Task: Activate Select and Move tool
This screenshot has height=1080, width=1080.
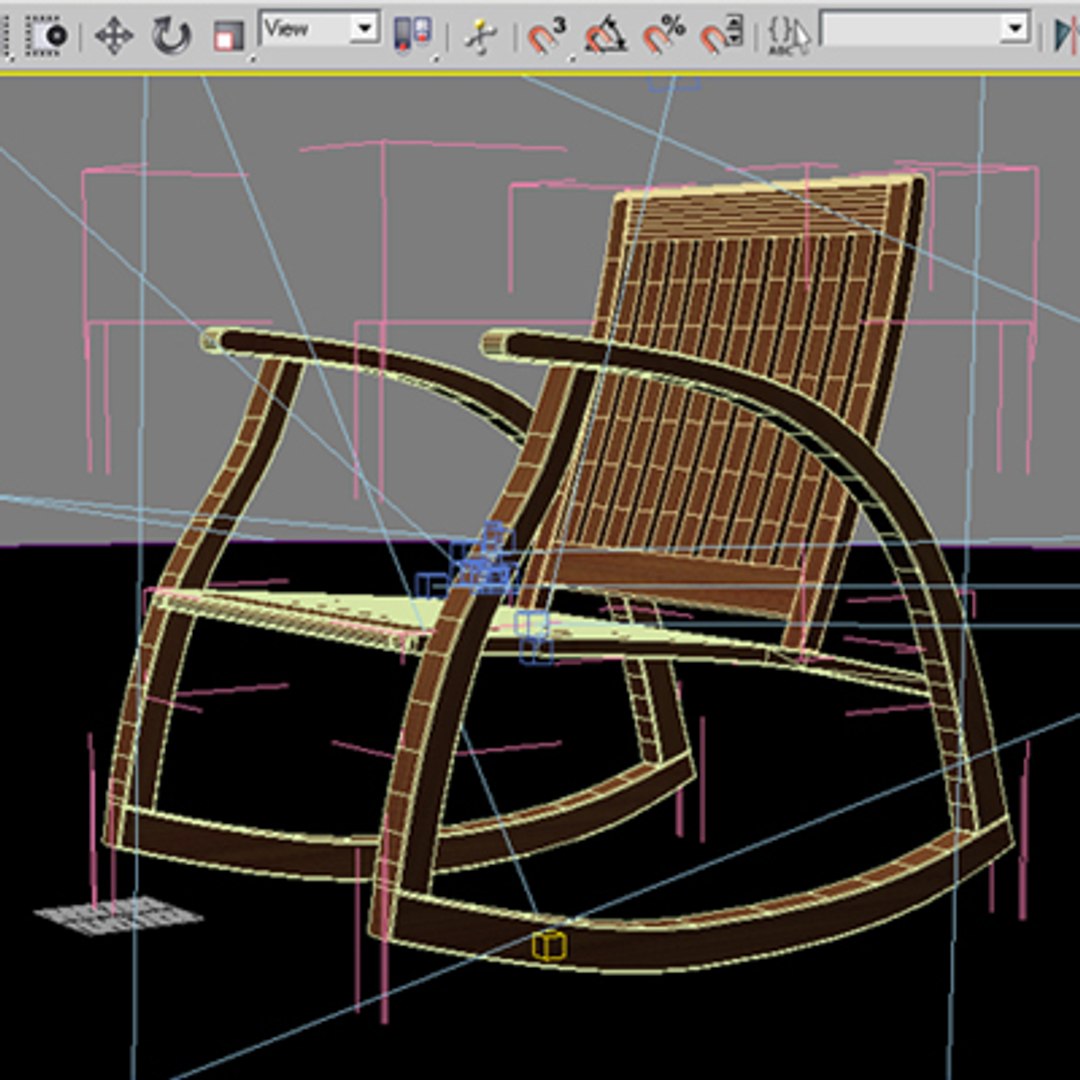Action: [114, 35]
